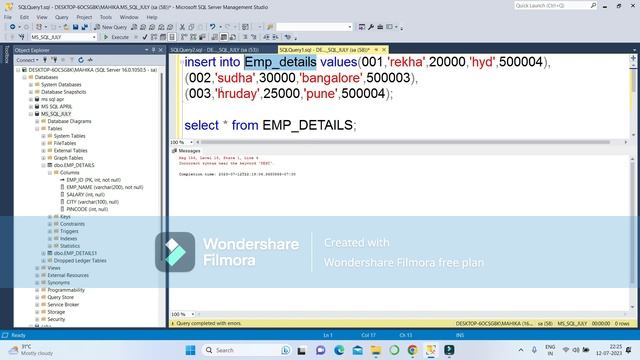Click the Open File folder icon

point(66,27)
